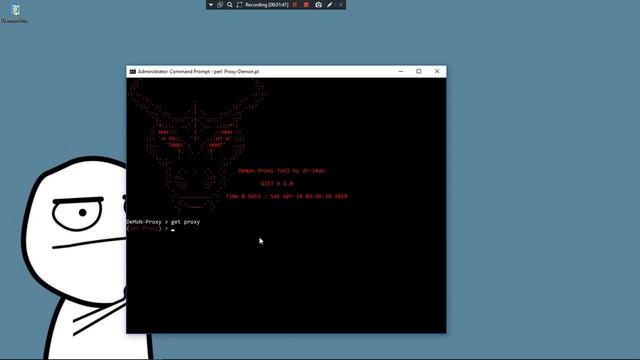
Task: Click the copy windows icon in recording toolbar
Action: pos(220,5)
